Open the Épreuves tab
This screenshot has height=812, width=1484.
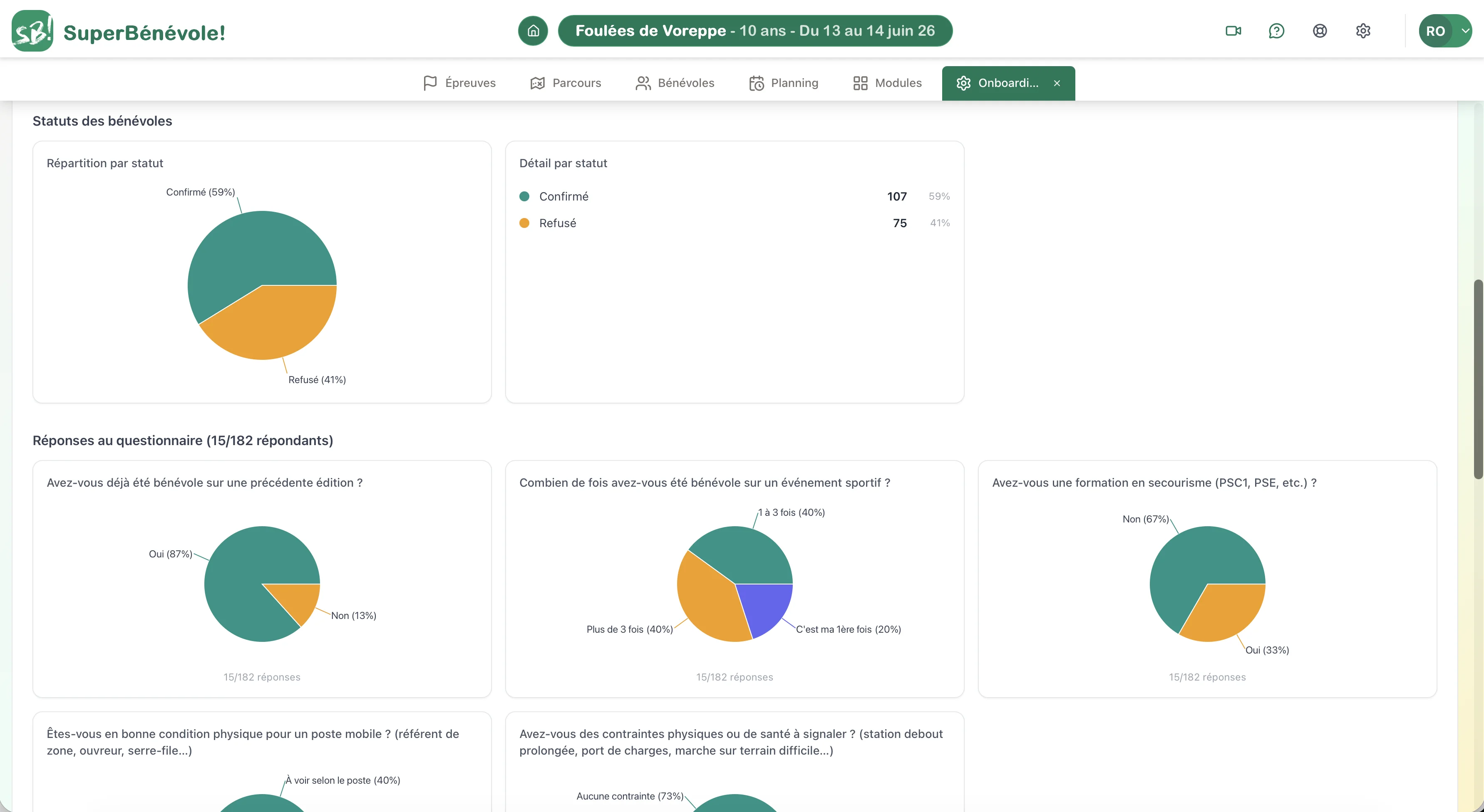pyautogui.click(x=459, y=83)
